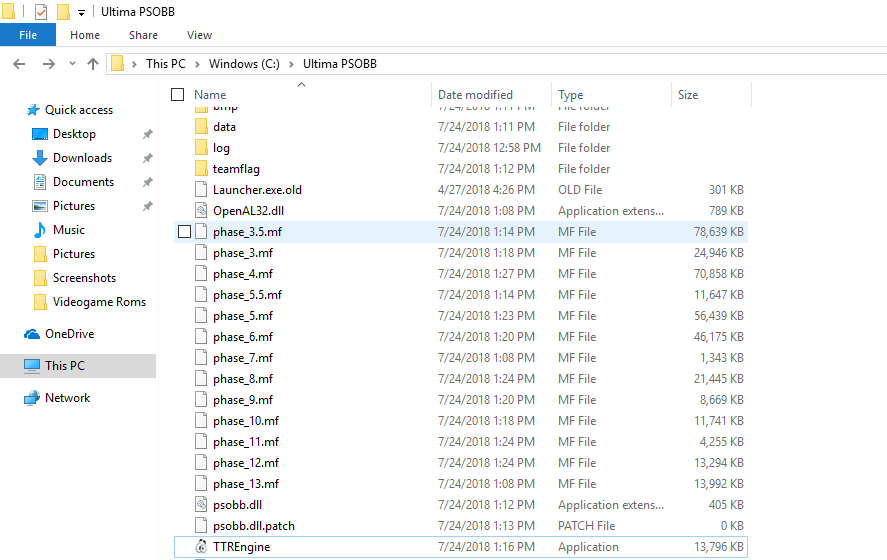Select the phase_8.mf file name

click(x=243, y=378)
